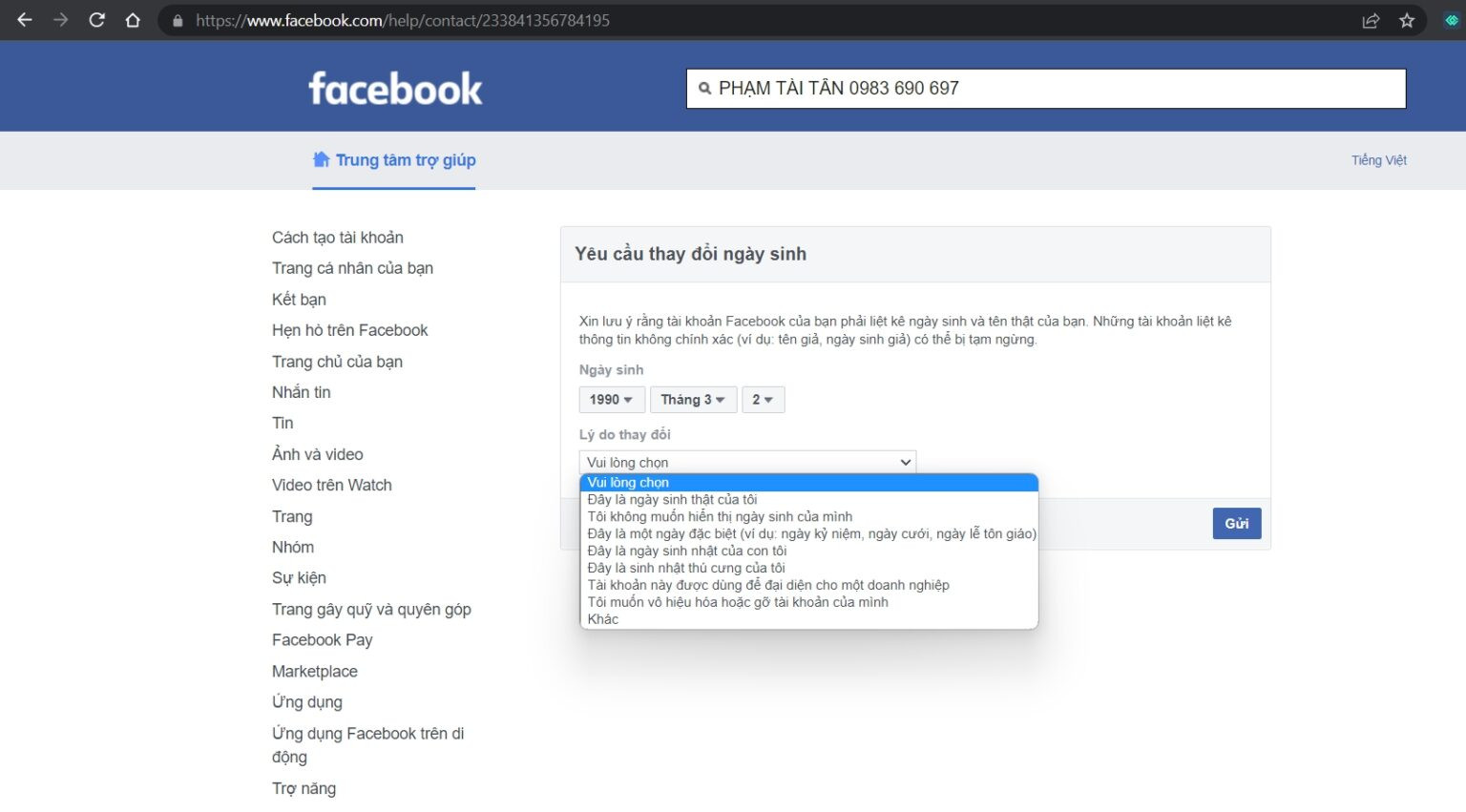Open Trợ năng help topic
Image resolution: width=1466 pixels, height=812 pixels.
[304, 789]
